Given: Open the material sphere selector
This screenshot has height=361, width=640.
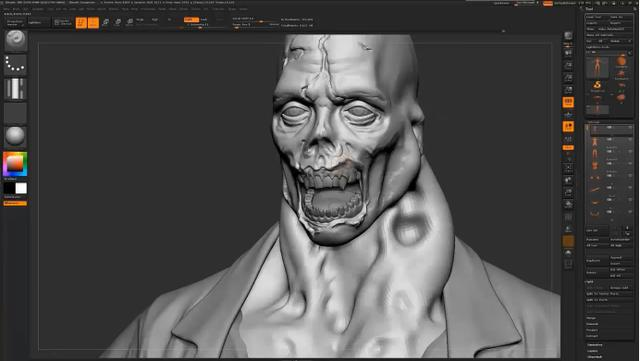Looking at the screenshot, I should pyautogui.click(x=16, y=136).
